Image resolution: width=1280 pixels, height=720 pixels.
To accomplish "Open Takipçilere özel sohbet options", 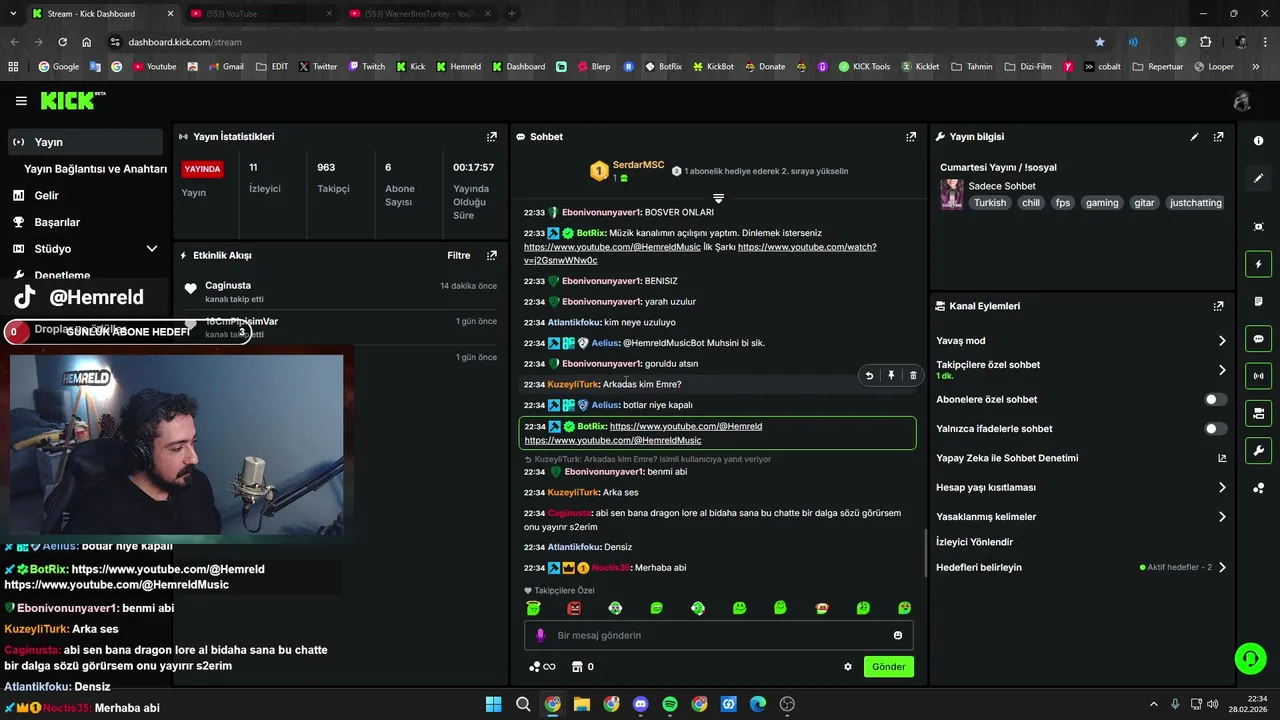I will point(1222,370).
